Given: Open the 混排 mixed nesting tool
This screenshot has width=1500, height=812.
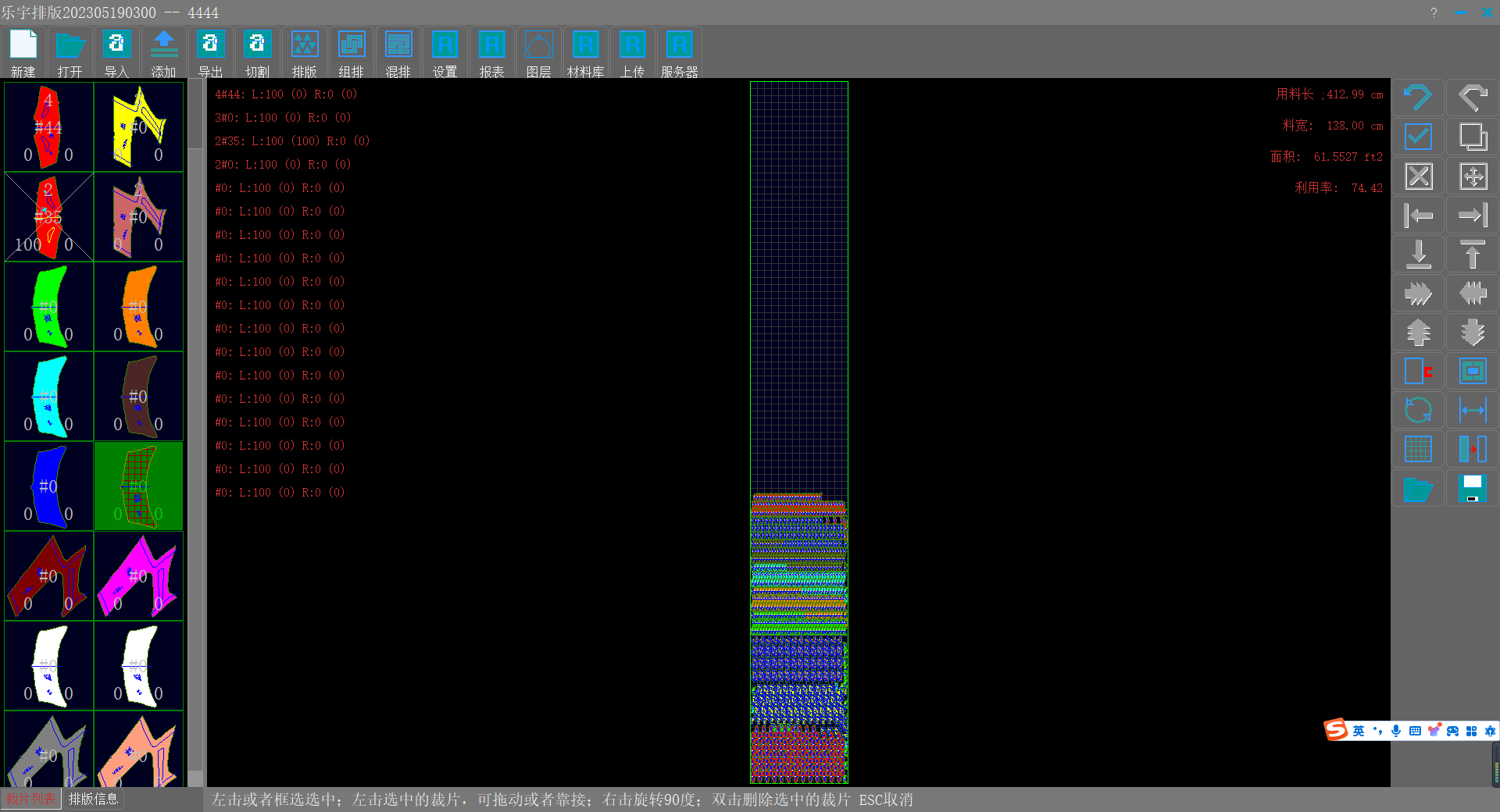Looking at the screenshot, I should tap(398, 52).
